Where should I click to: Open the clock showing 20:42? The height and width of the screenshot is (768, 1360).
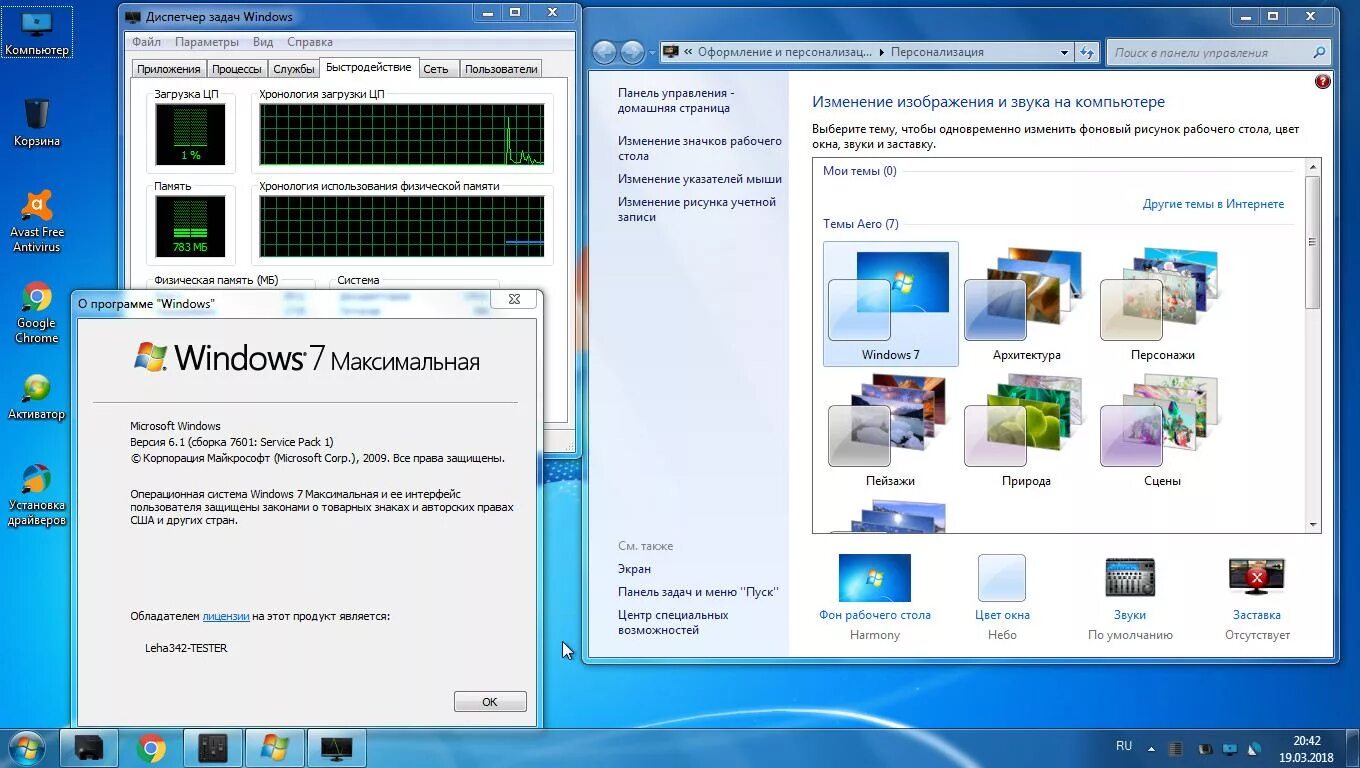click(1306, 749)
